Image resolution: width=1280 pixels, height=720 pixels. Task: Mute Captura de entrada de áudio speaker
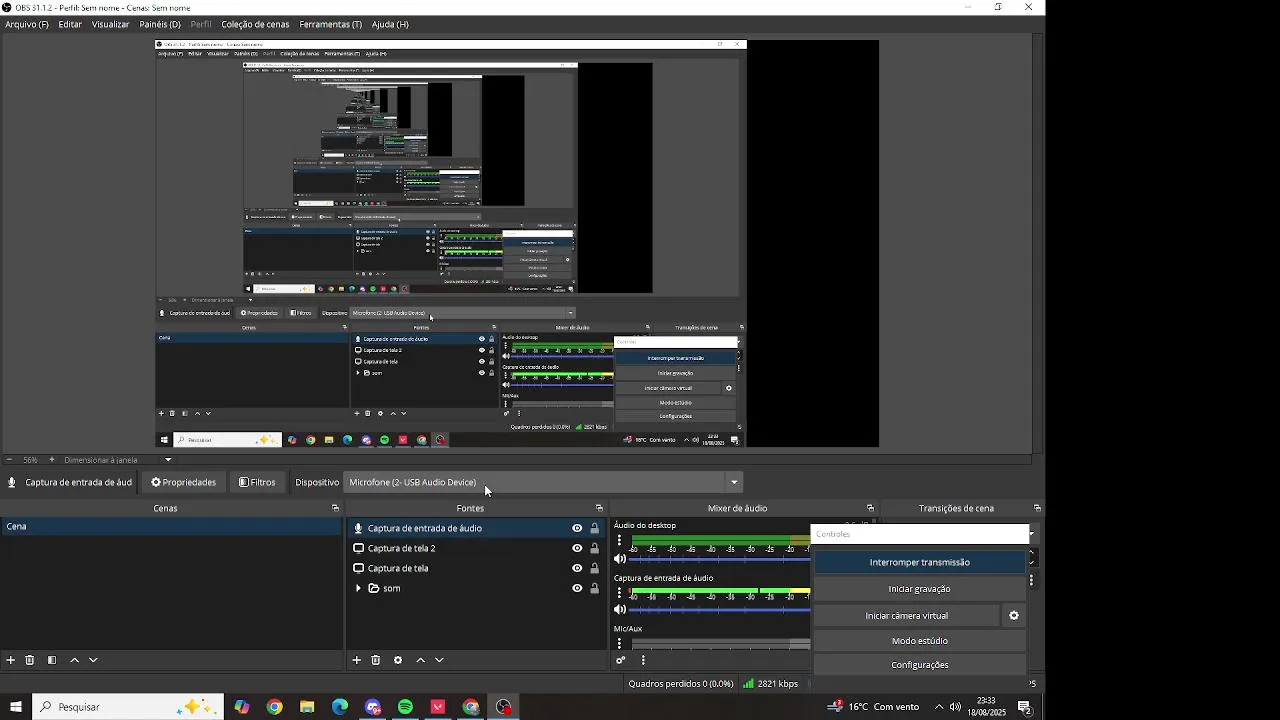(620, 609)
